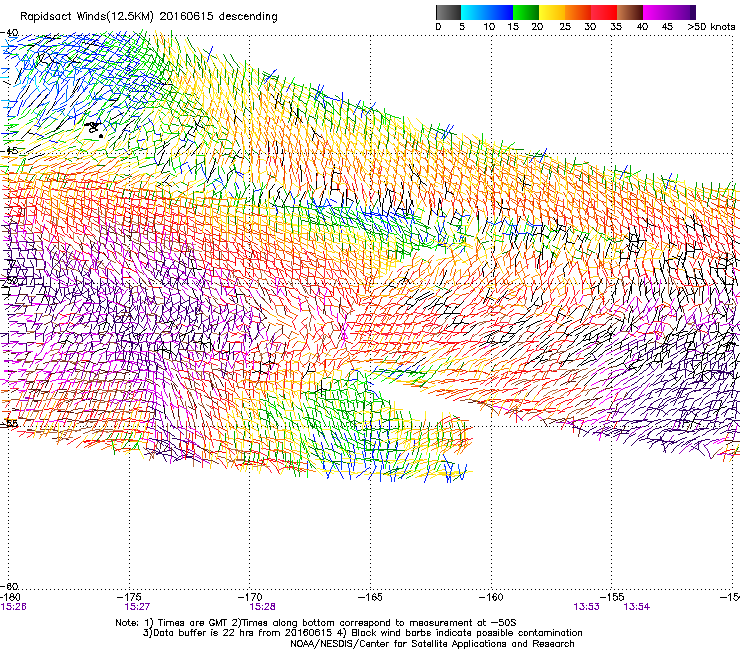
Task: Click the "35" legend scale label
Action: [x=616, y=27]
